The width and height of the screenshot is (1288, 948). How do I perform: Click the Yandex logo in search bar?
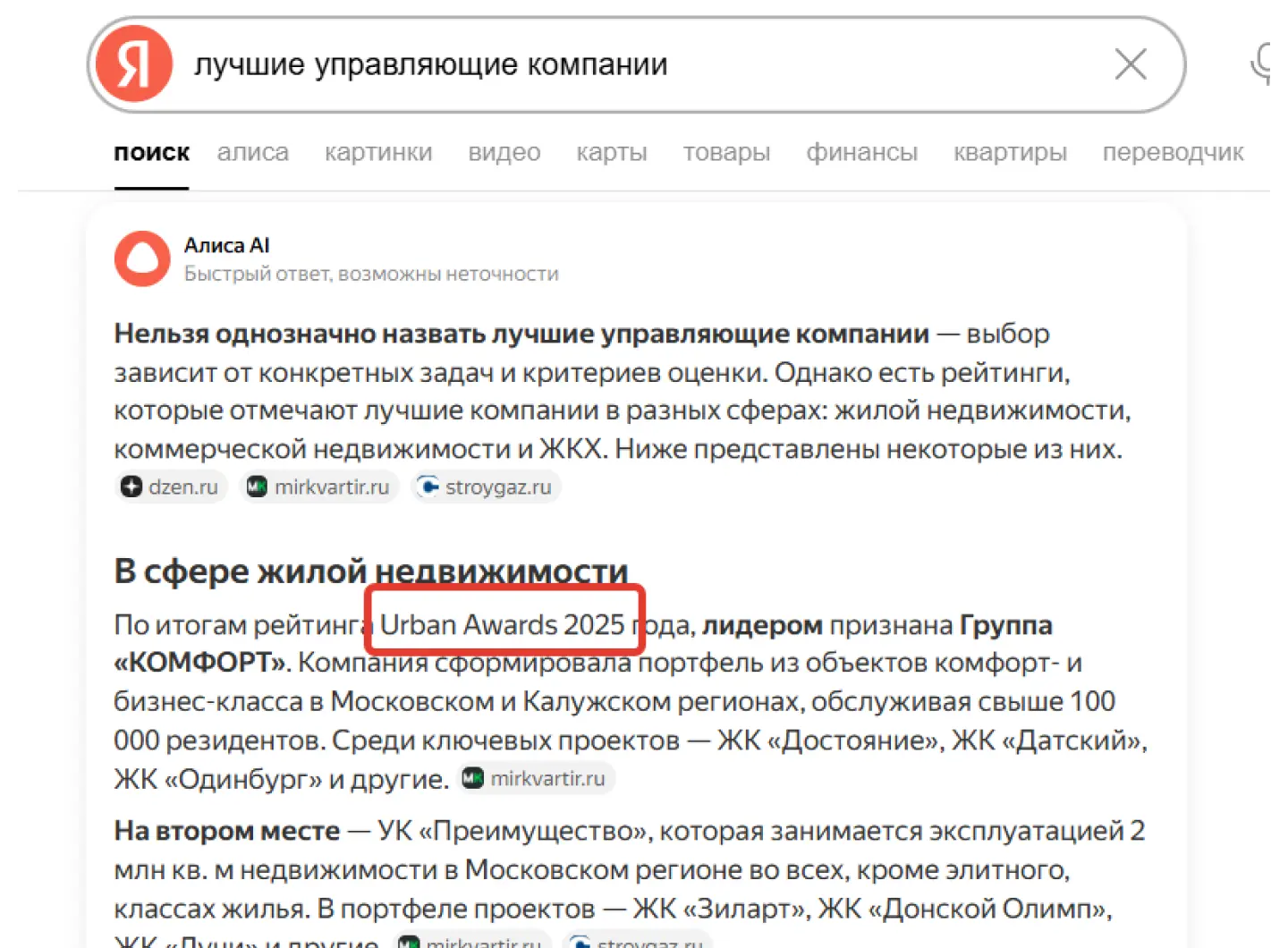[x=134, y=64]
